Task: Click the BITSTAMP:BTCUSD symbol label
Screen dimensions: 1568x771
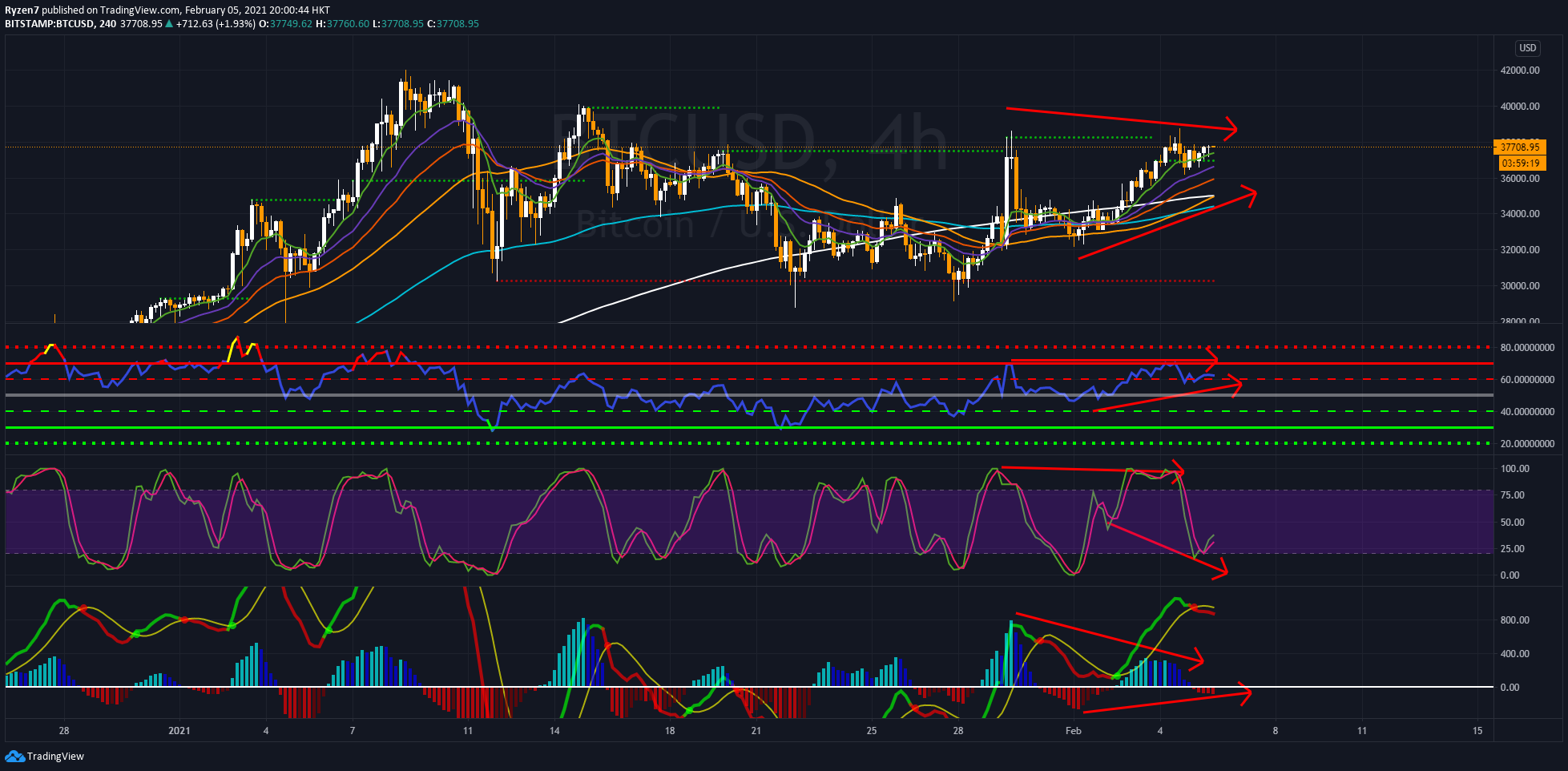Action: (50, 24)
